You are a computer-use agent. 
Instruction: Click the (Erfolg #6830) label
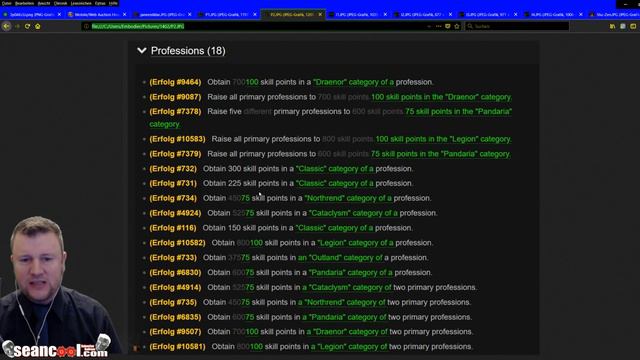(175, 272)
